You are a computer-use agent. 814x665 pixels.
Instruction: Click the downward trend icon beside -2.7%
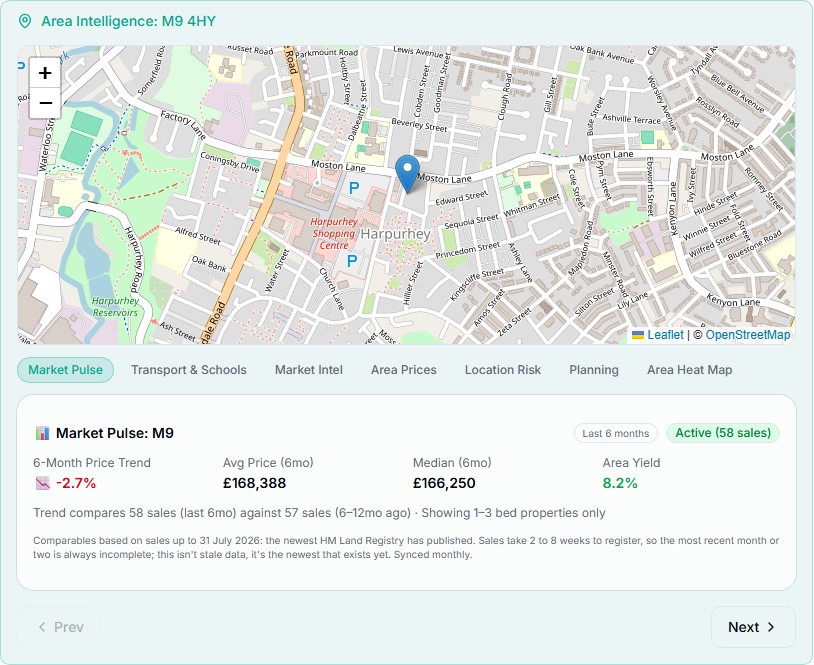[x=43, y=483]
